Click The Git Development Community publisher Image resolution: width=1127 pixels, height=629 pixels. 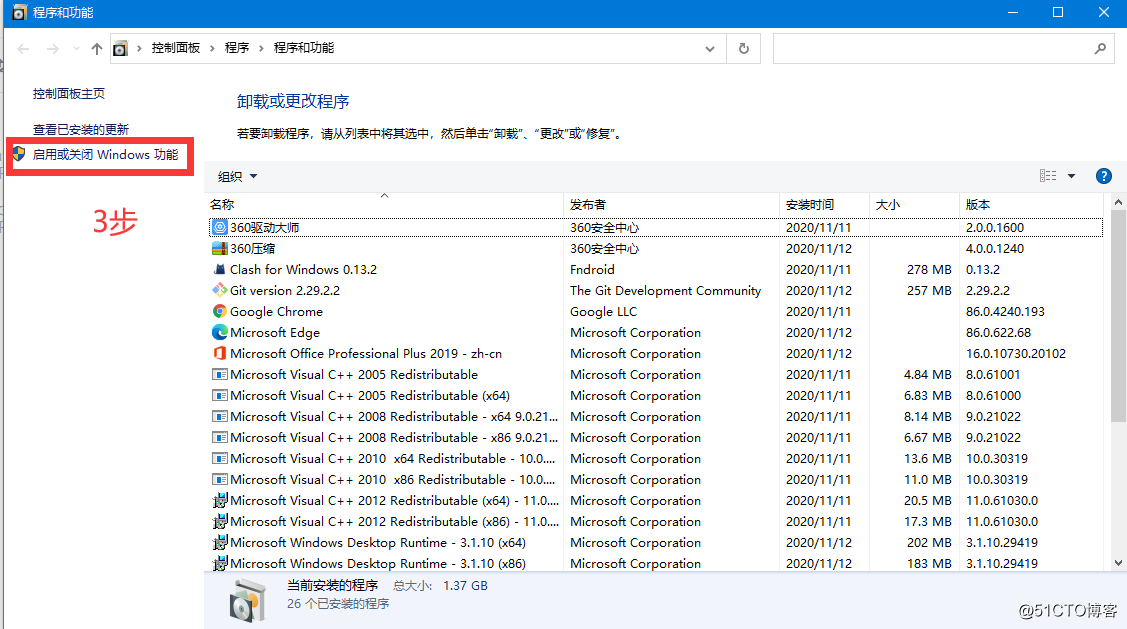click(665, 290)
